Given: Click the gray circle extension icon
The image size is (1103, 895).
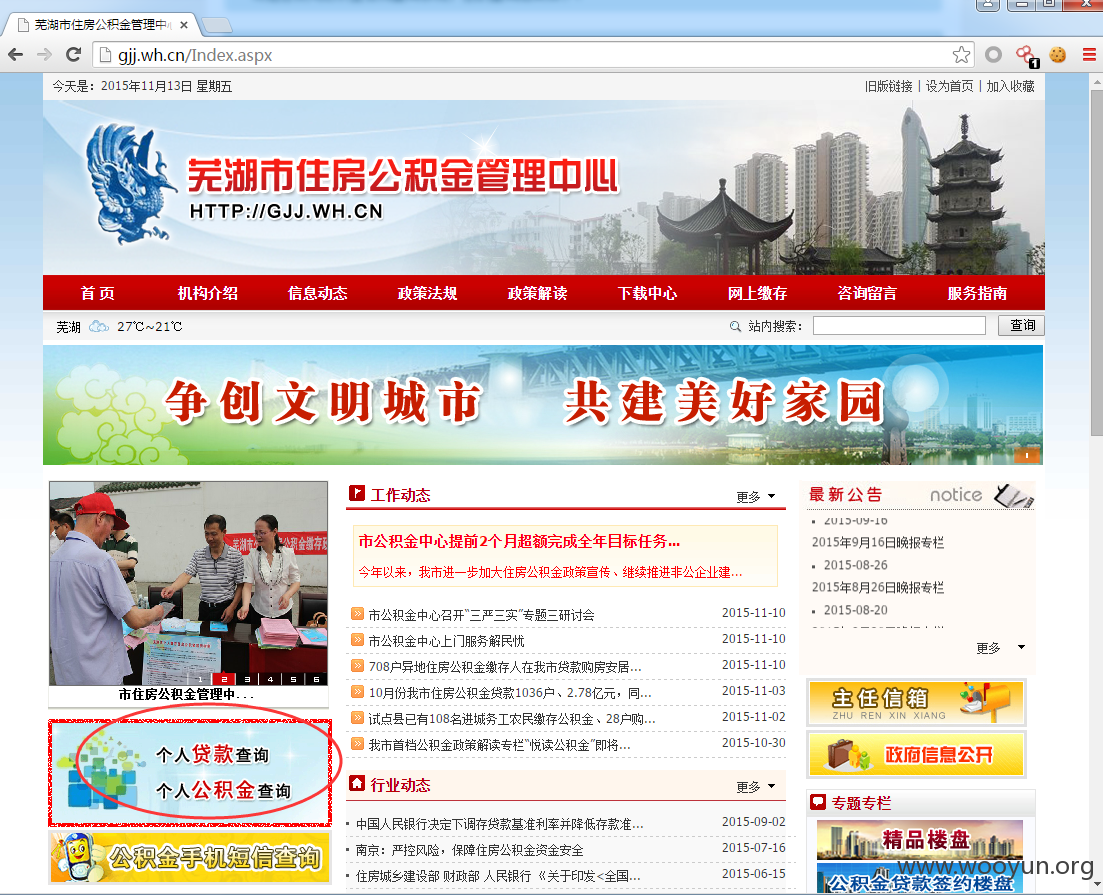Looking at the screenshot, I should click(993, 55).
